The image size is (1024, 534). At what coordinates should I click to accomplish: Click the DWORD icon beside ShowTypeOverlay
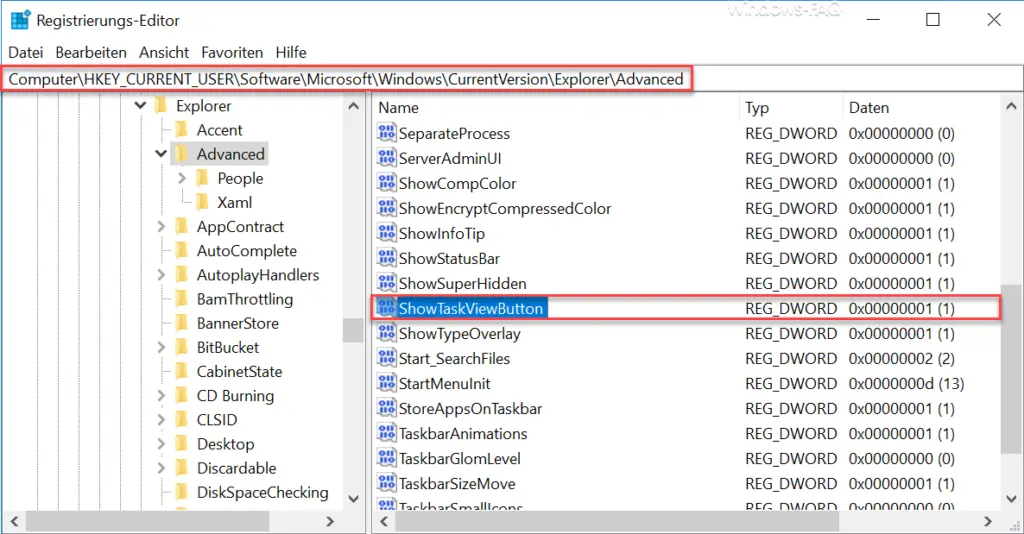(x=386, y=333)
